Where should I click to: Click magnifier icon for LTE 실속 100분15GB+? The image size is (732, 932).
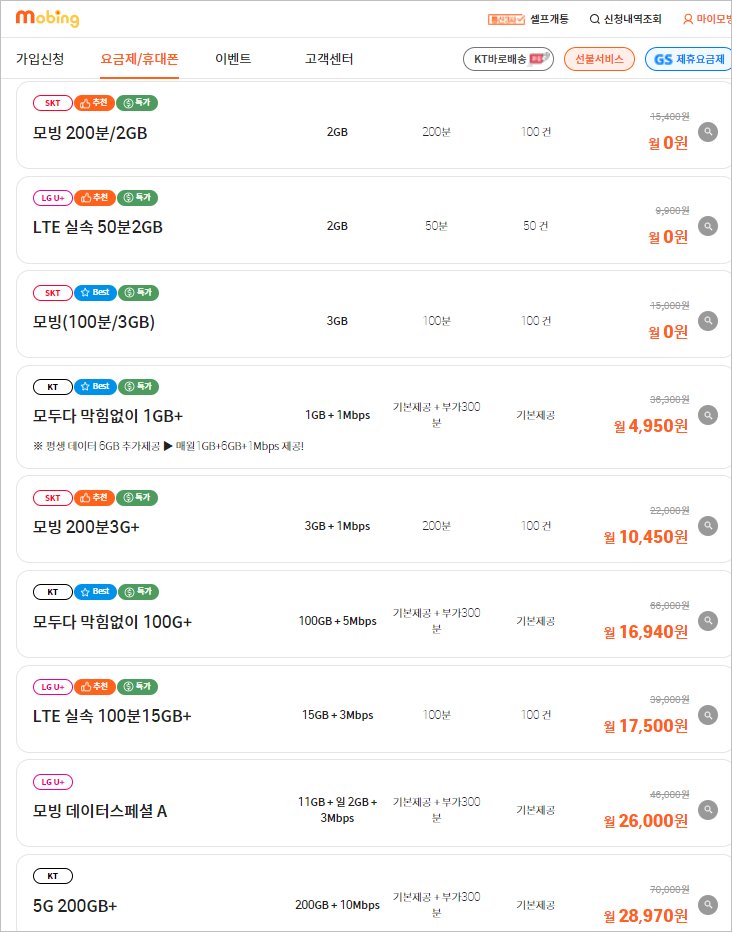click(x=708, y=715)
